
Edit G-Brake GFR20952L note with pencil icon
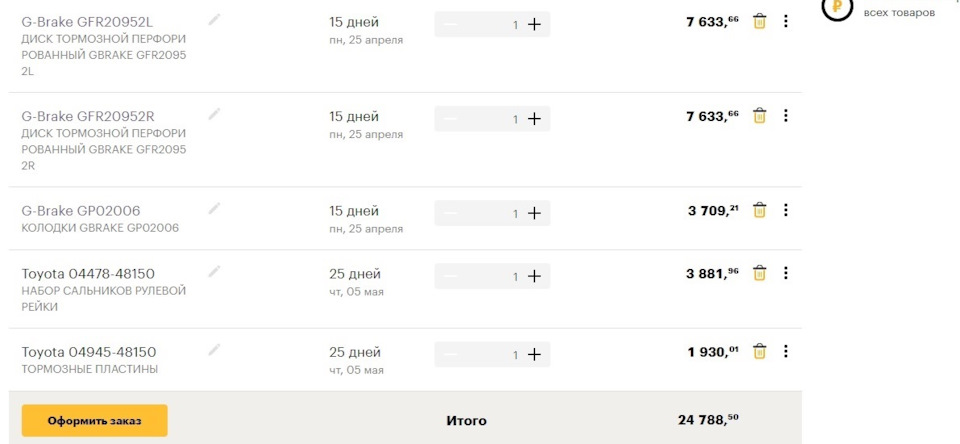214,20
